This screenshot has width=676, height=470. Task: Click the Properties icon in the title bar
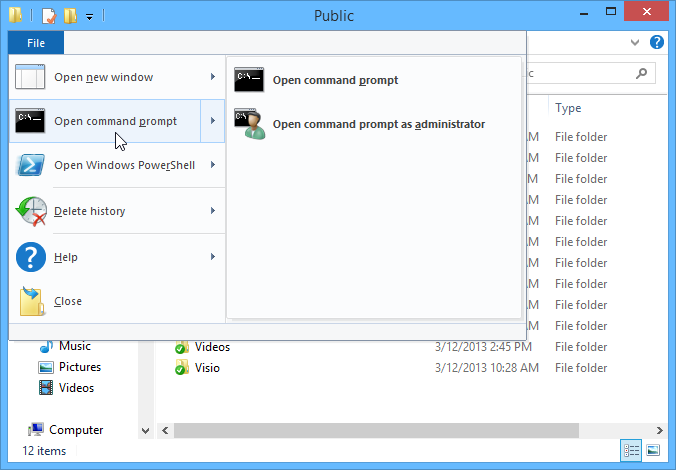(x=47, y=16)
